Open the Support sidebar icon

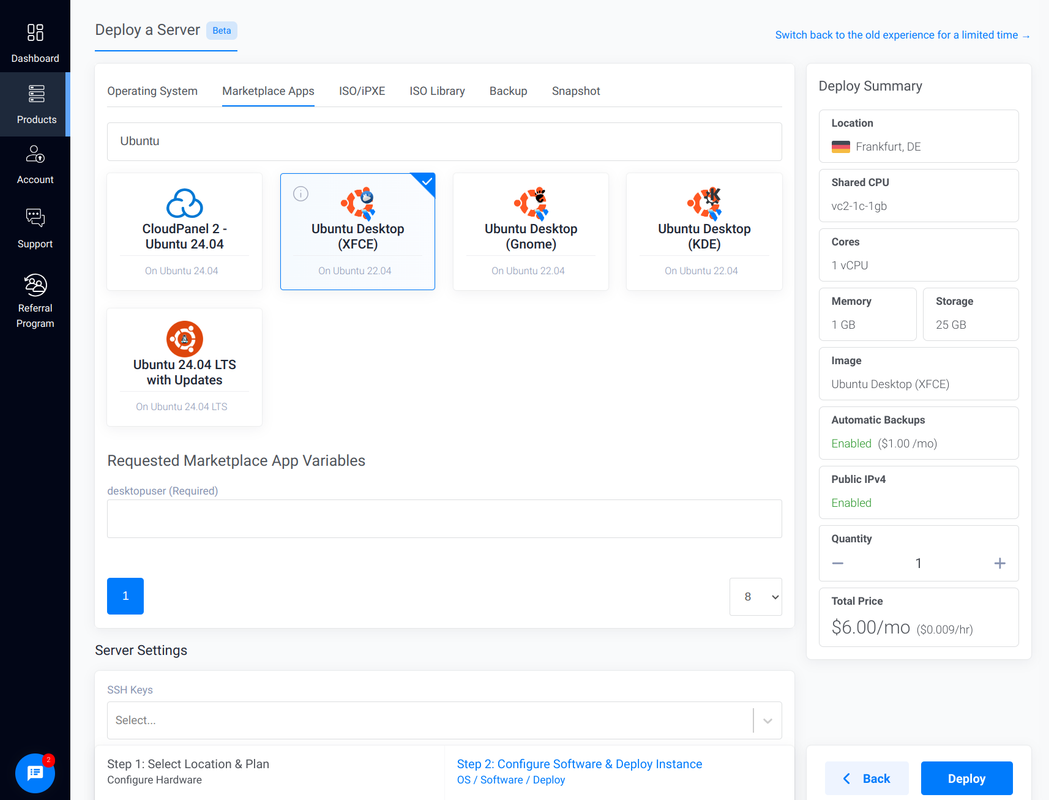[35, 217]
